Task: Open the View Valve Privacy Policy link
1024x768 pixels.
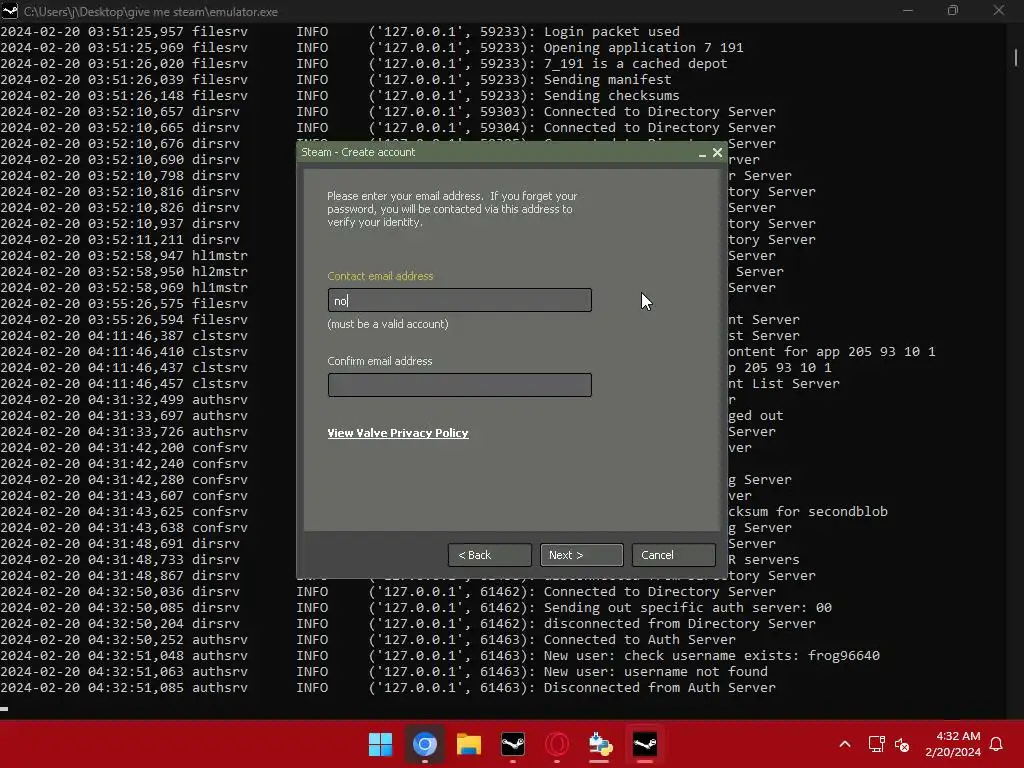Action: (x=398, y=433)
